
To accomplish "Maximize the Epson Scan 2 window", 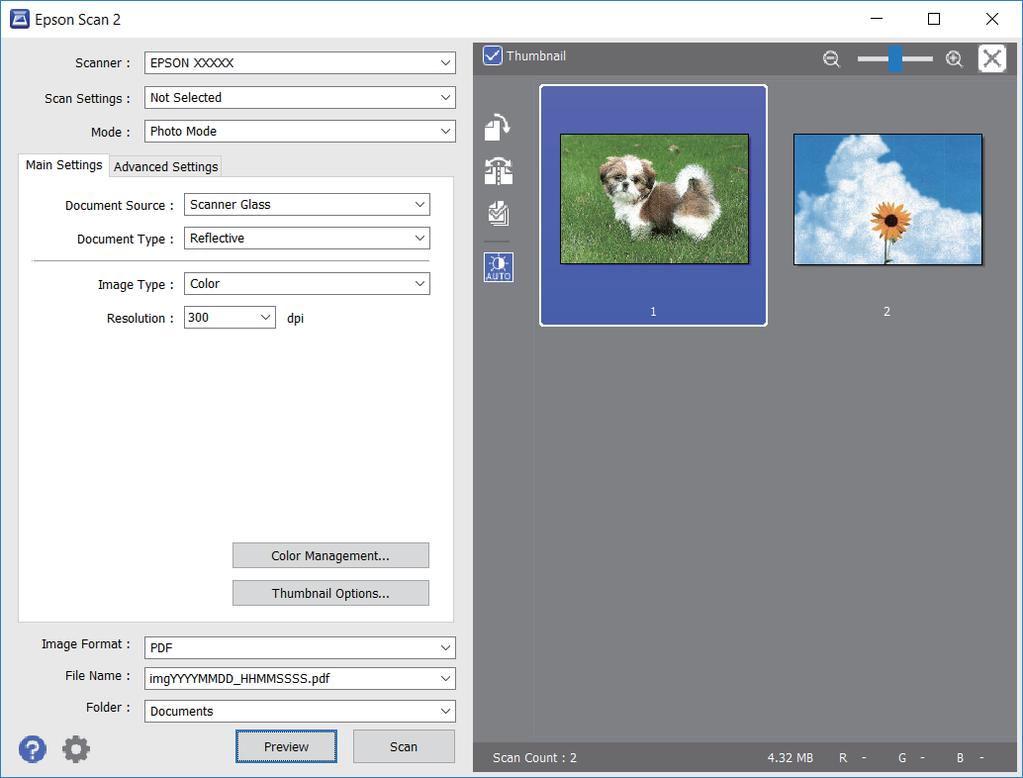I will click(934, 19).
